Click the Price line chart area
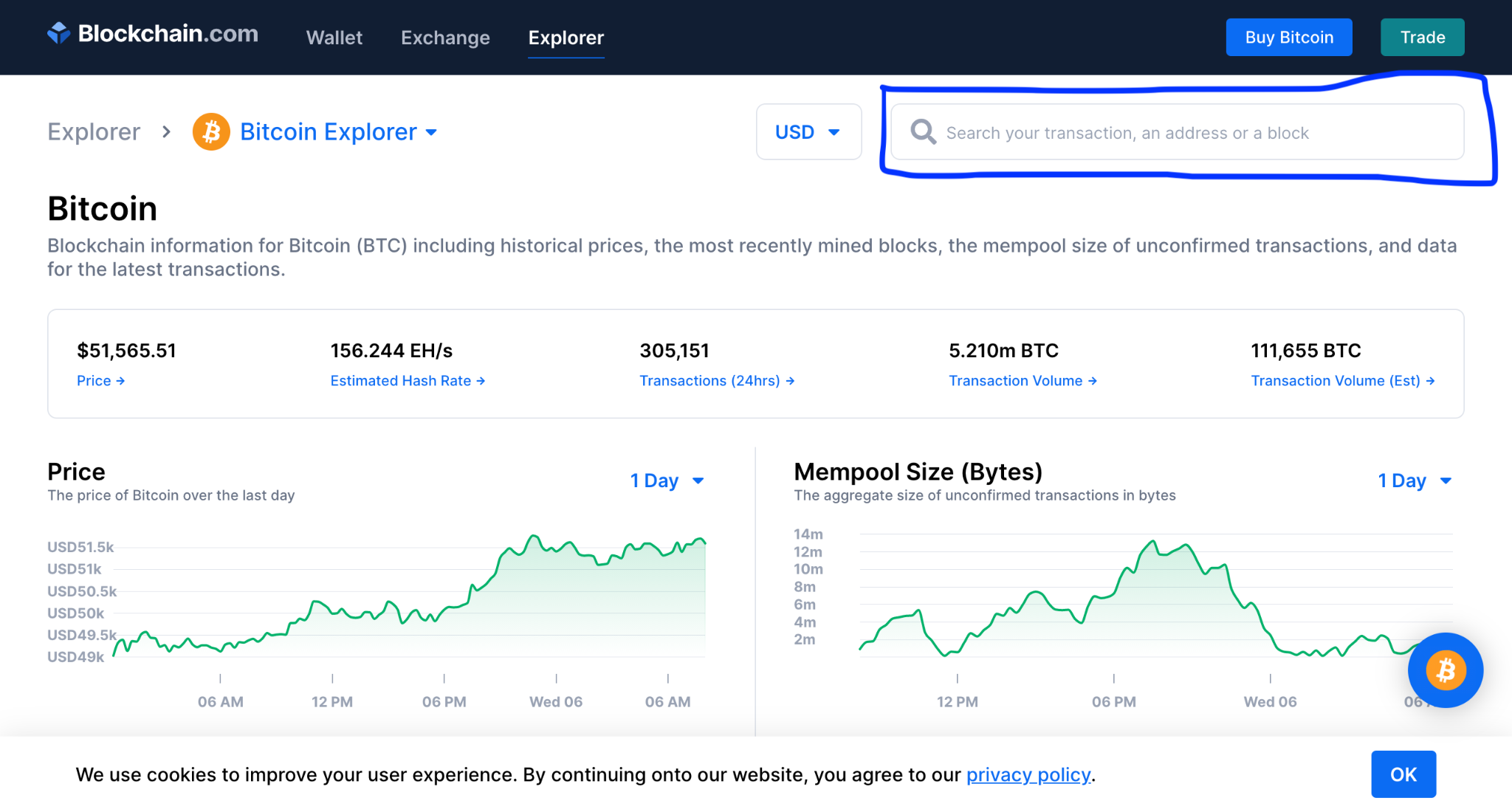This screenshot has width=1512, height=812. pos(410,595)
